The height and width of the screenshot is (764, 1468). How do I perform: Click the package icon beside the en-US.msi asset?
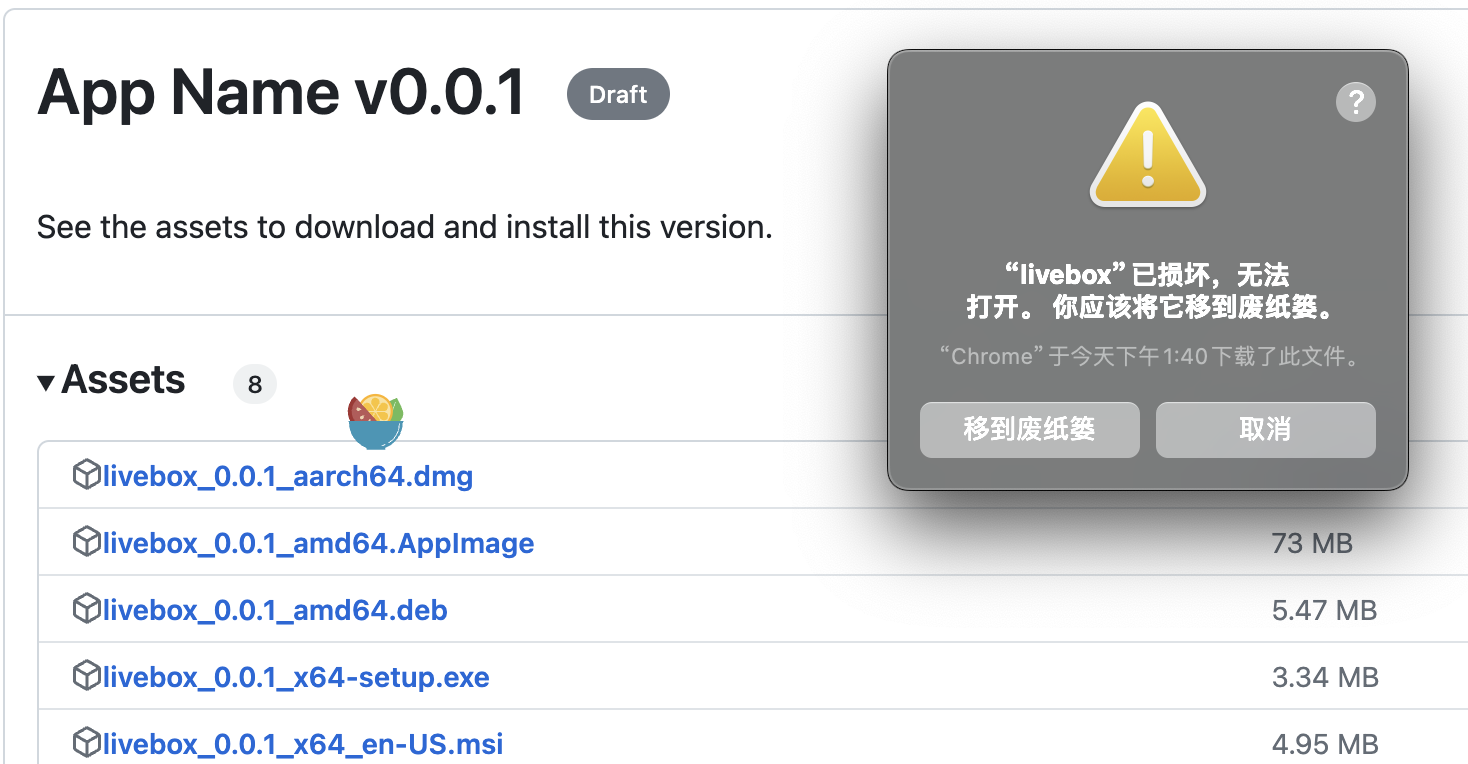pos(86,742)
